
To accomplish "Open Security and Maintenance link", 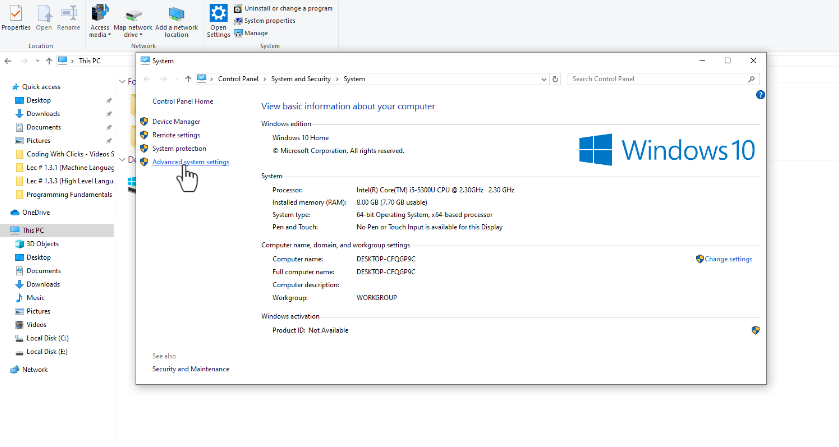I will [190, 369].
